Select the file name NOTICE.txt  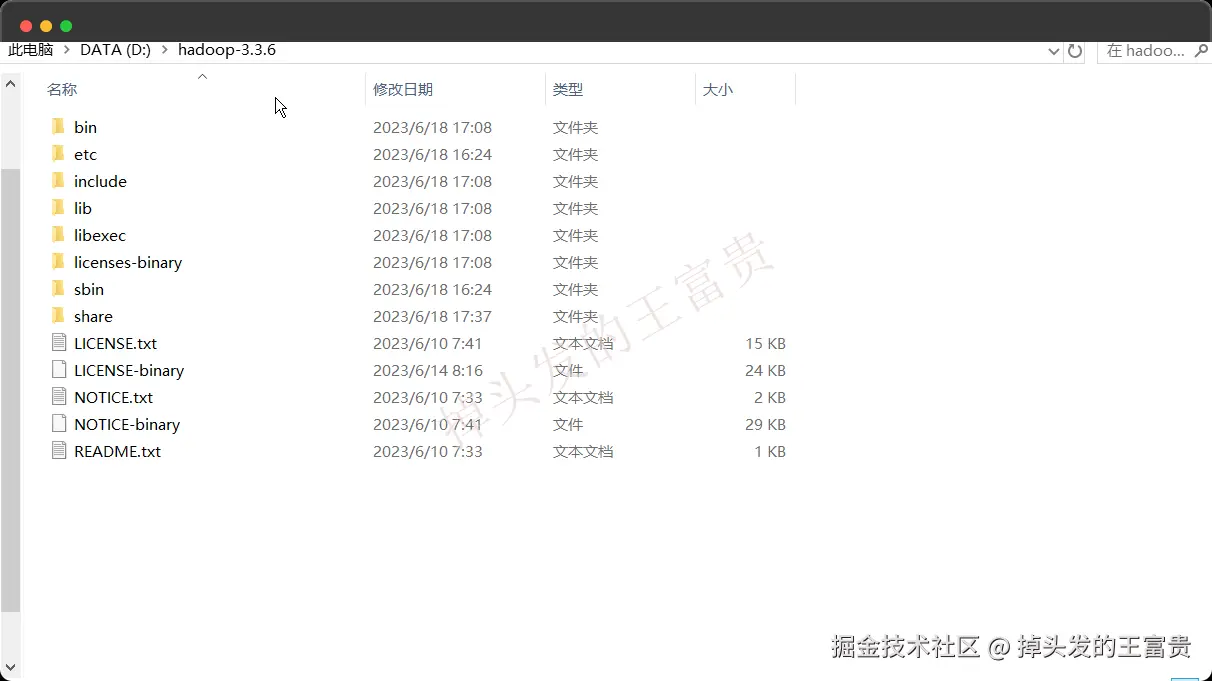[x=113, y=397]
